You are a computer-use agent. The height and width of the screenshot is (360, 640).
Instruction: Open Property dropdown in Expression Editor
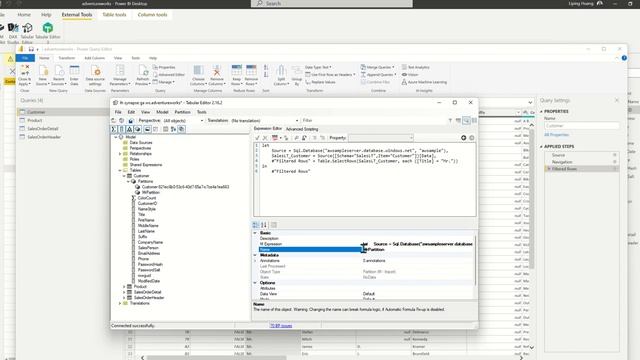[381, 138]
